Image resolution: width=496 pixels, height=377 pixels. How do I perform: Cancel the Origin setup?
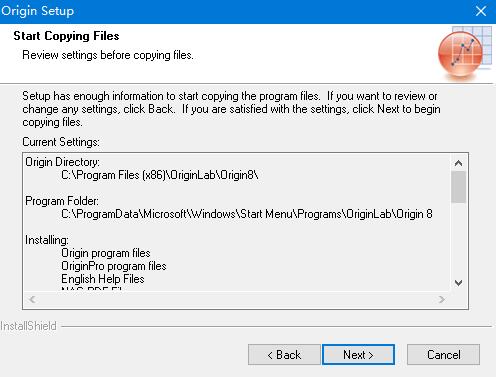(443, 355)
